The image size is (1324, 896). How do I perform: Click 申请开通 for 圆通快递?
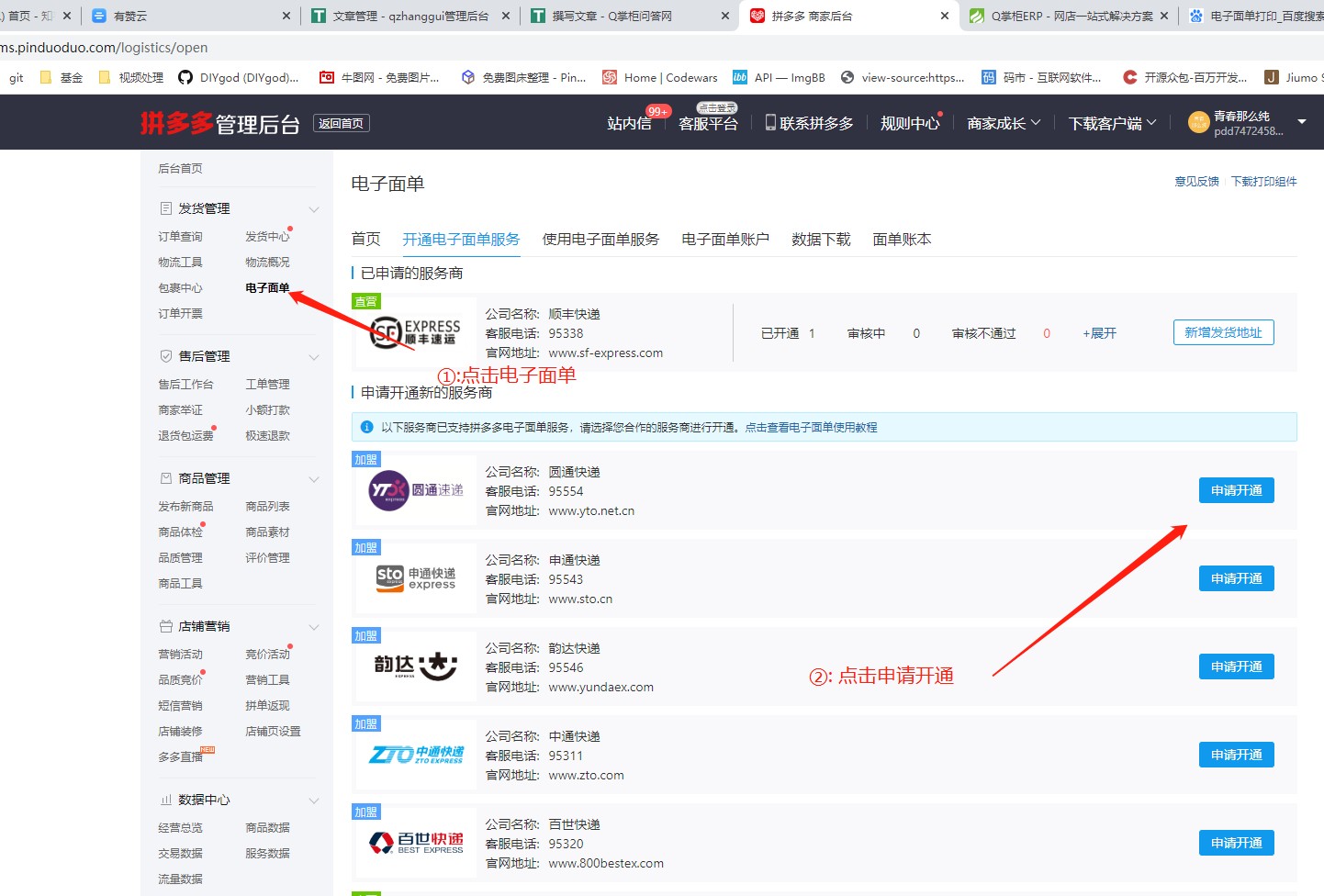click(x=1236, y=490)
